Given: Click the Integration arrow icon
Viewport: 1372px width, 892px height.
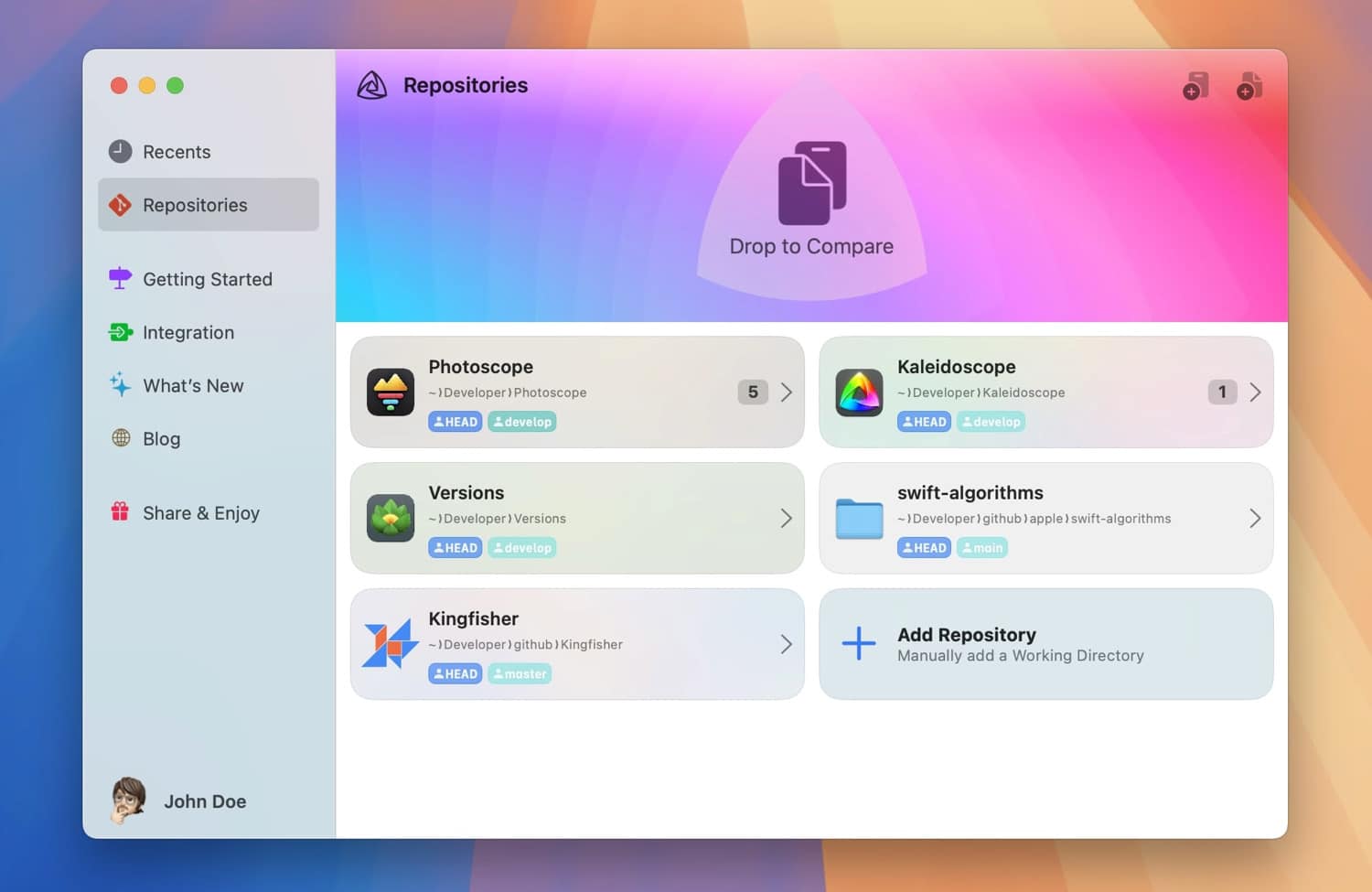Looking at the screenshot, I should point(121,332).
